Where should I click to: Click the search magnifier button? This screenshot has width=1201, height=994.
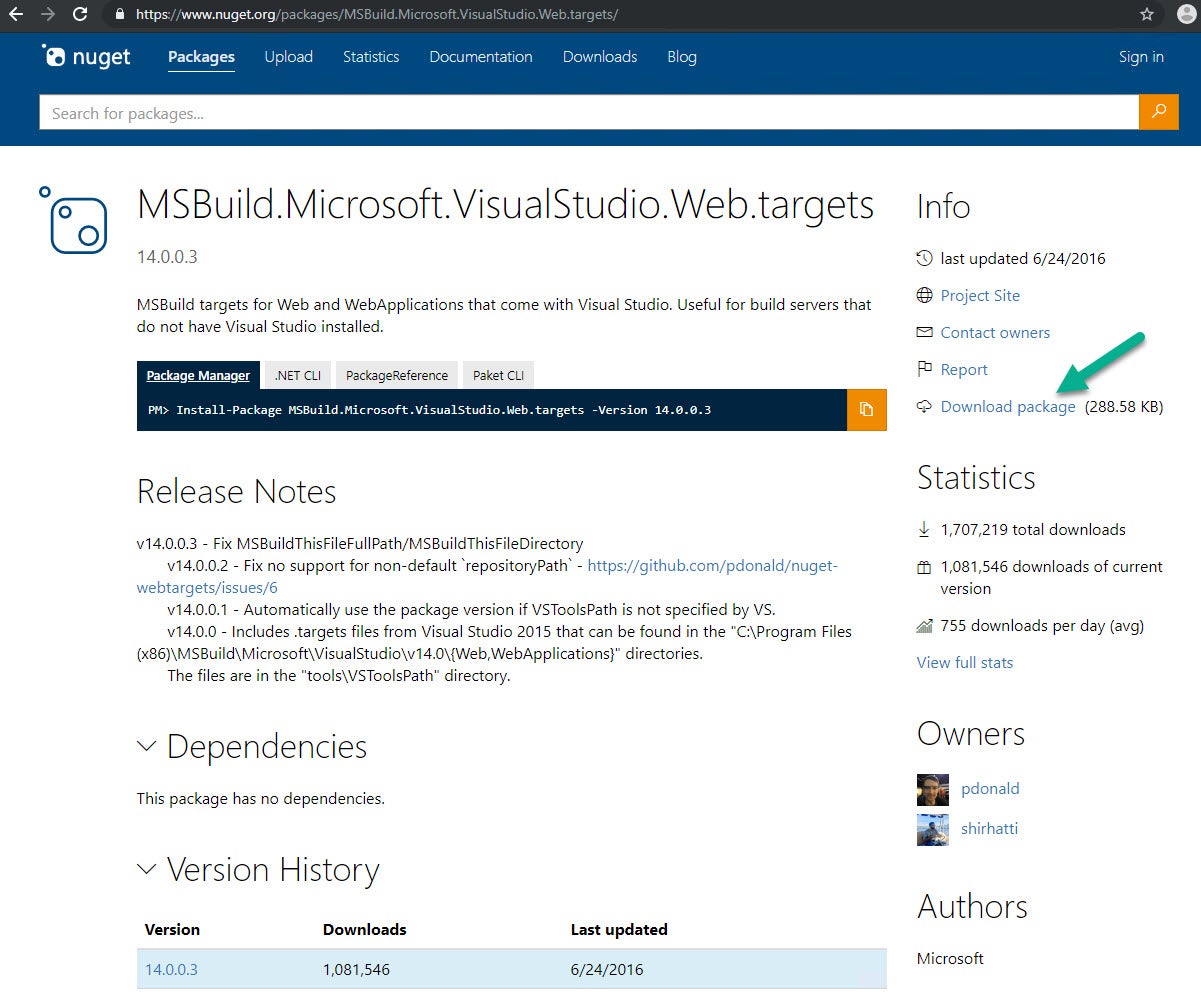[x=1159, y=112]
